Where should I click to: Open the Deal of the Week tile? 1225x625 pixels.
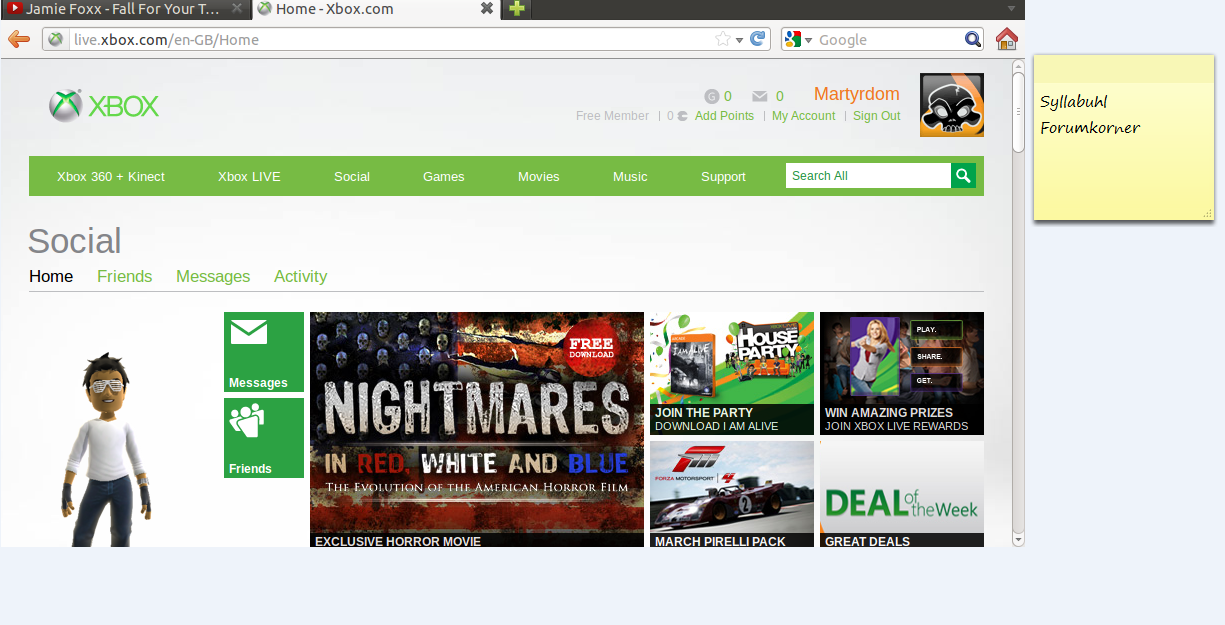902,494
